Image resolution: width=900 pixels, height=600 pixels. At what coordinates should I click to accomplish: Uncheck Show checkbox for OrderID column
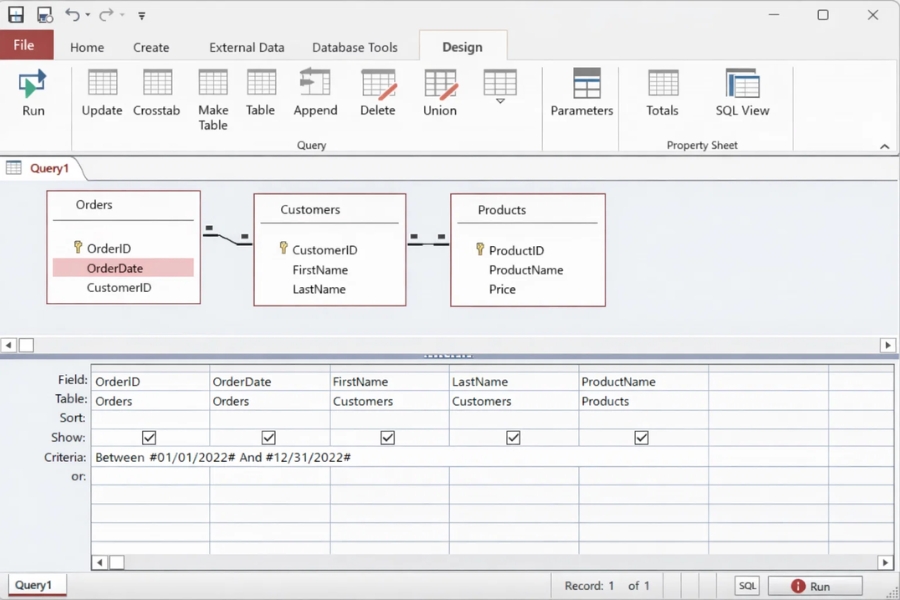tap(149, 438)
